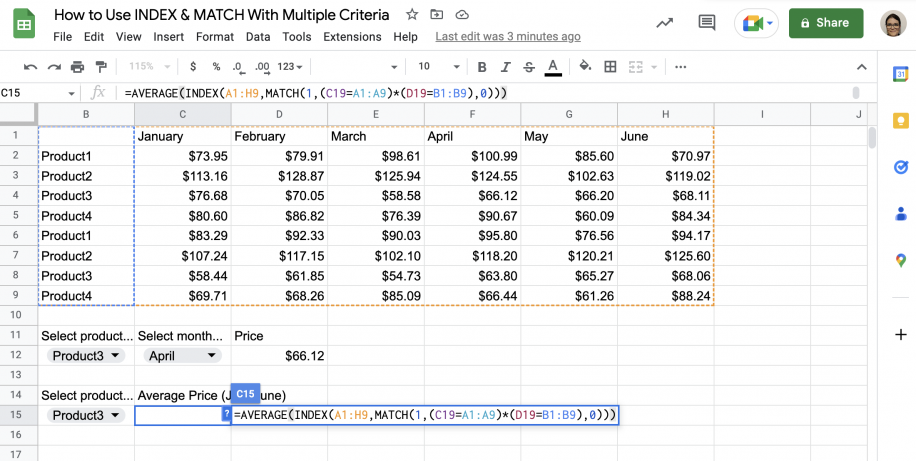Activate the paint format tool
The height and width of the screenshot is (461, 916).
tap(101, 67)
